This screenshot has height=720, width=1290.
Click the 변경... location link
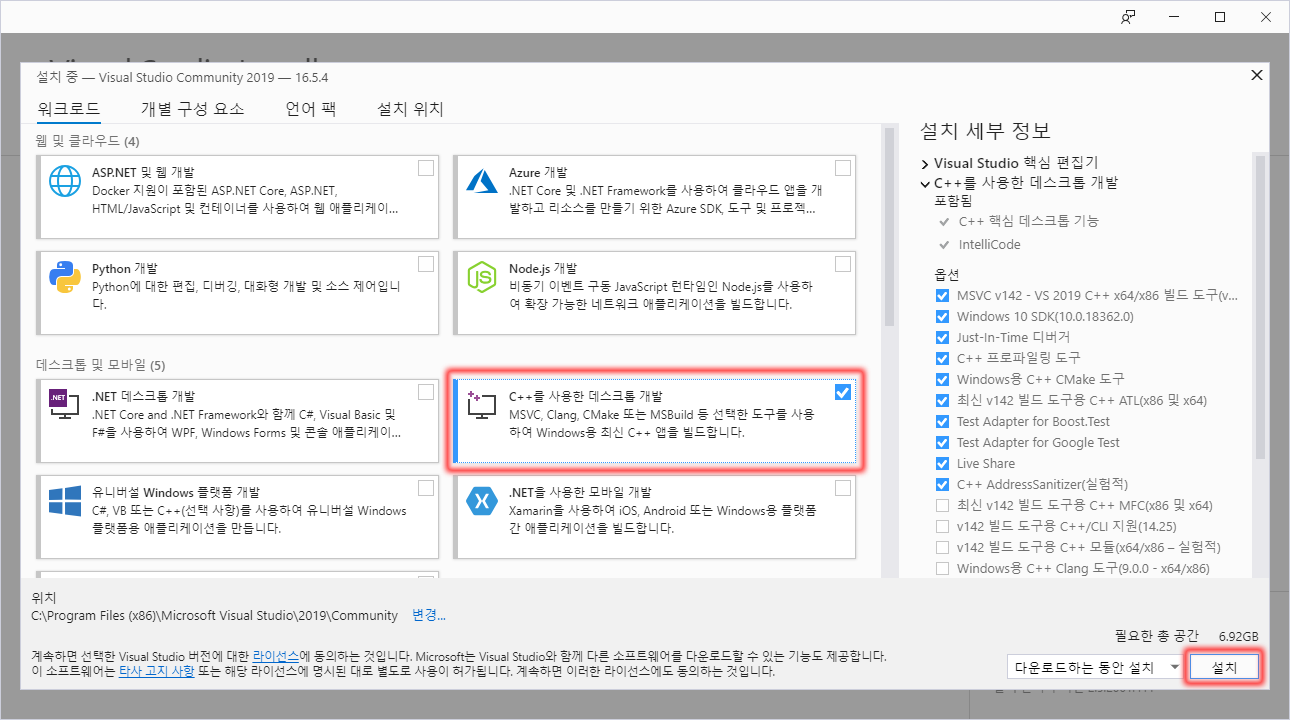click(x=429, y=615)
